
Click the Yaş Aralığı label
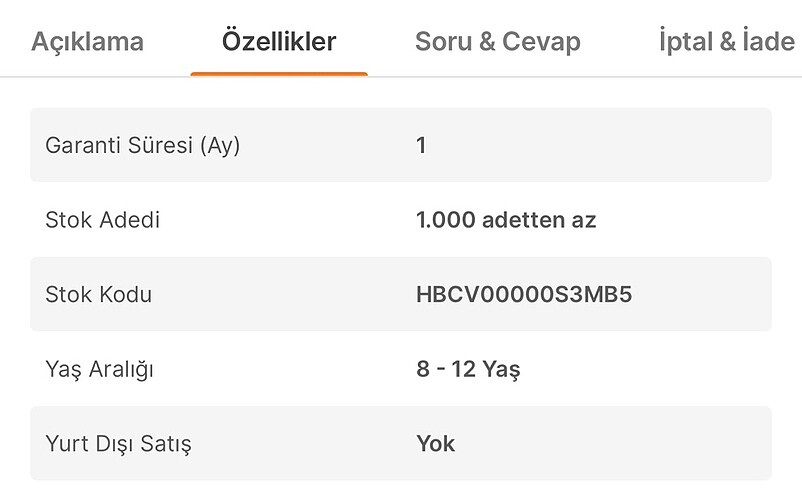100,369
